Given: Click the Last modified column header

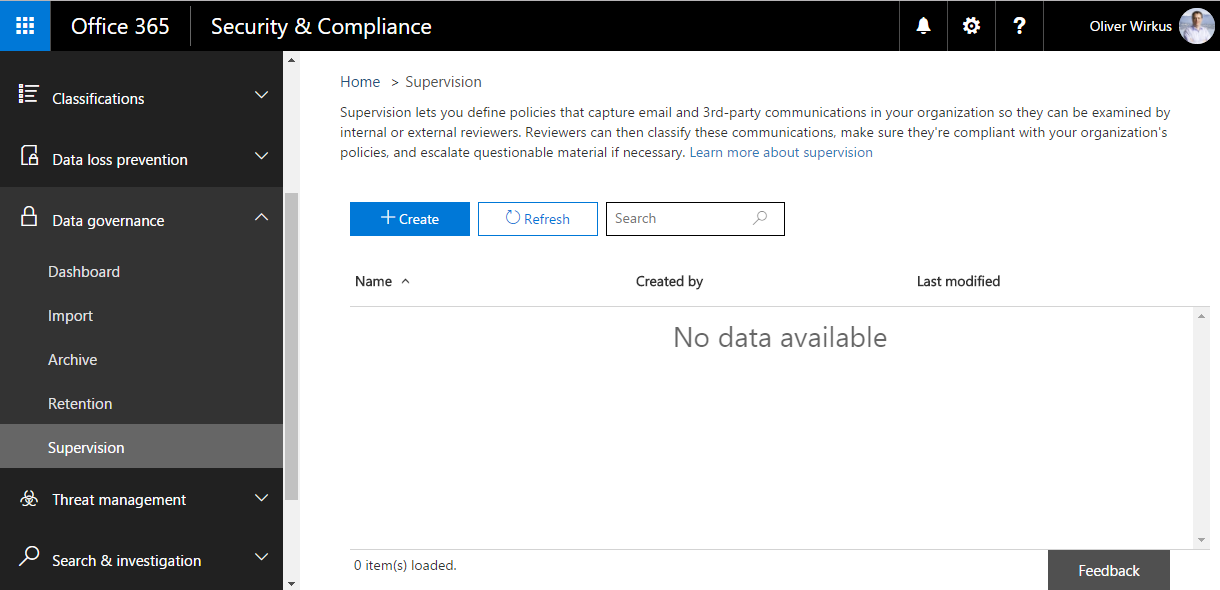Looking at the screenshot, I should [x=958, y=281].
